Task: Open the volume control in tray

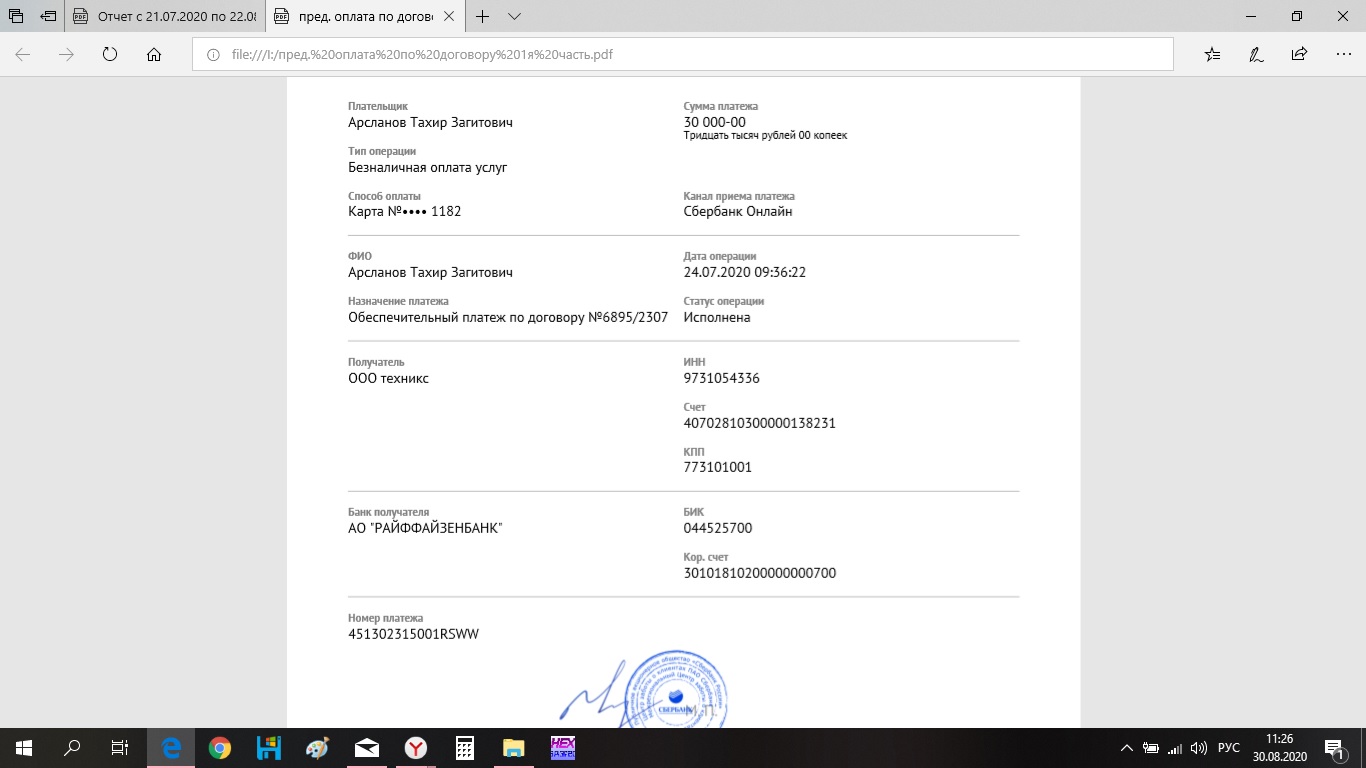Action: point(1199,748)
